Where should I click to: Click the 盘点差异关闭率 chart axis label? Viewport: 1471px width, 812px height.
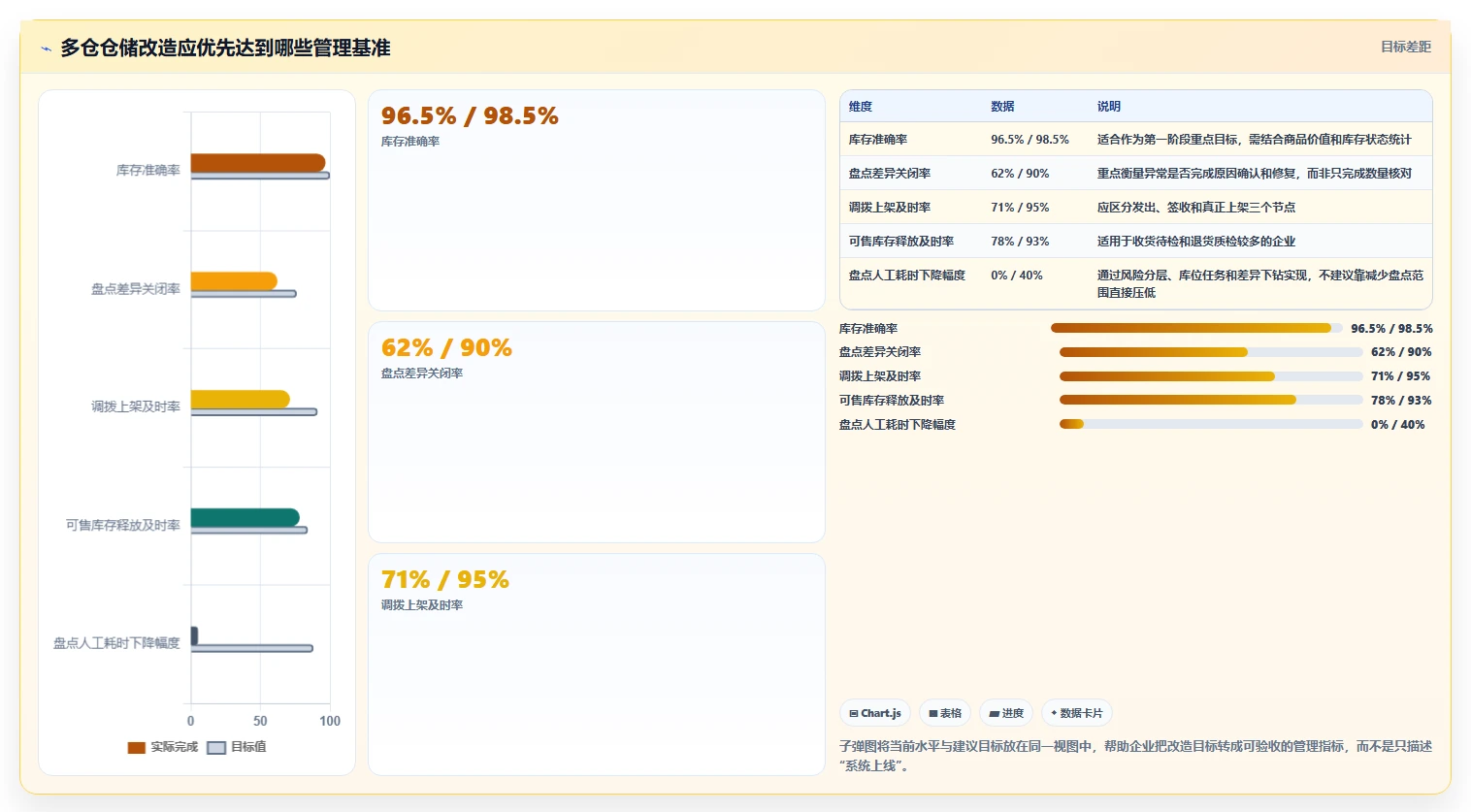(136, 289)
